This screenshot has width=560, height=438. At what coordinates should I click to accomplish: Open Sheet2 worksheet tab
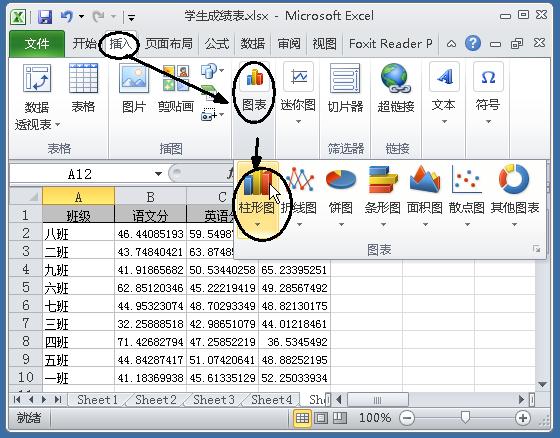pos(156,399)
